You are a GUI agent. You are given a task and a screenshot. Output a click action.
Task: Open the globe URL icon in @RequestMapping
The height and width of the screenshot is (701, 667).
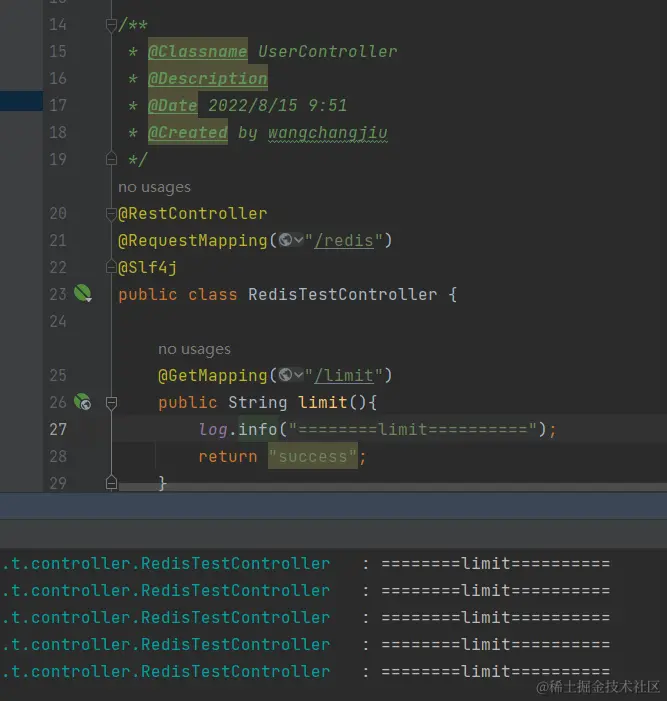(285, 240)
